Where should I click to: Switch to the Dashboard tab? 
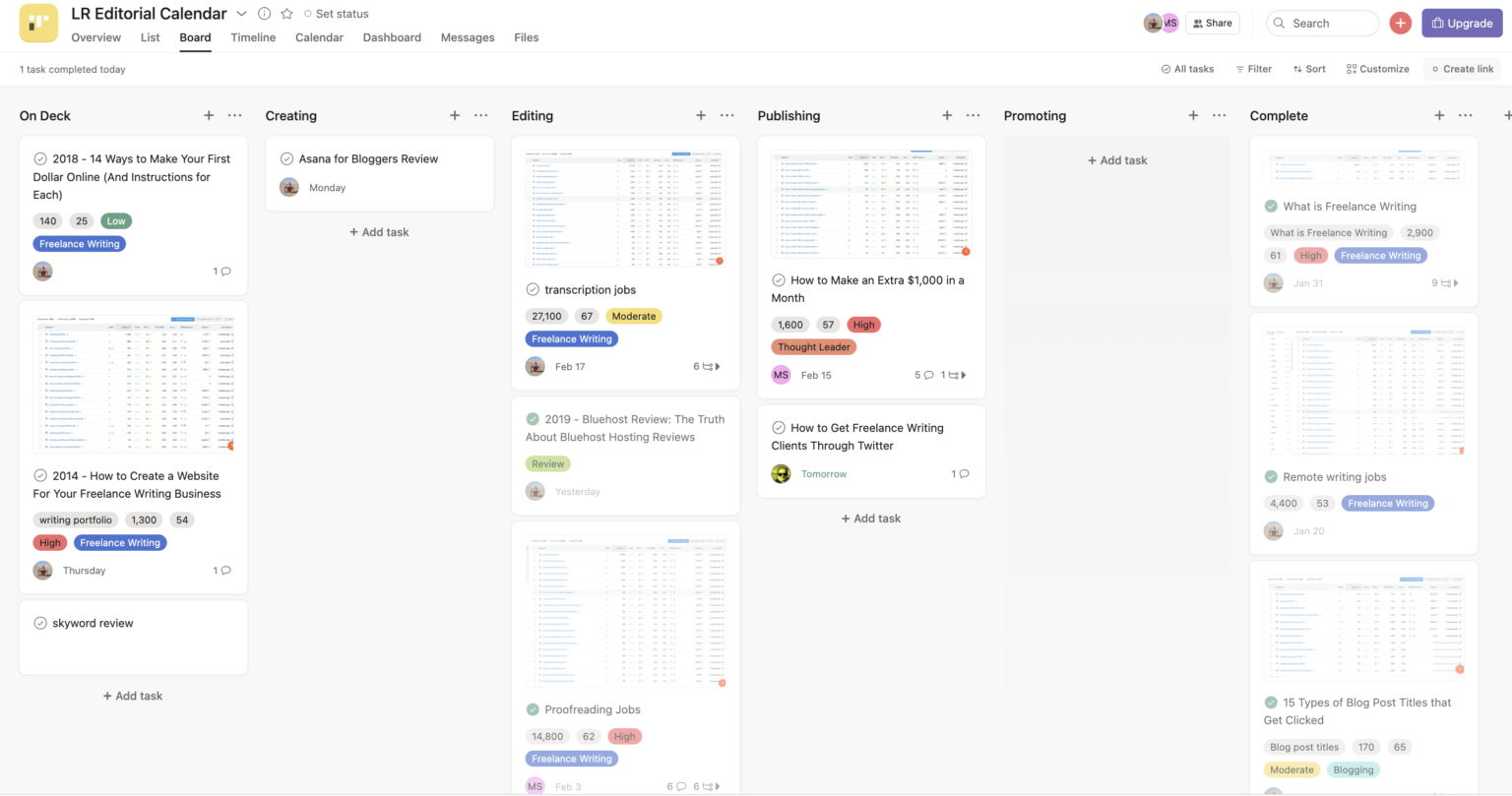click(392, 37)
